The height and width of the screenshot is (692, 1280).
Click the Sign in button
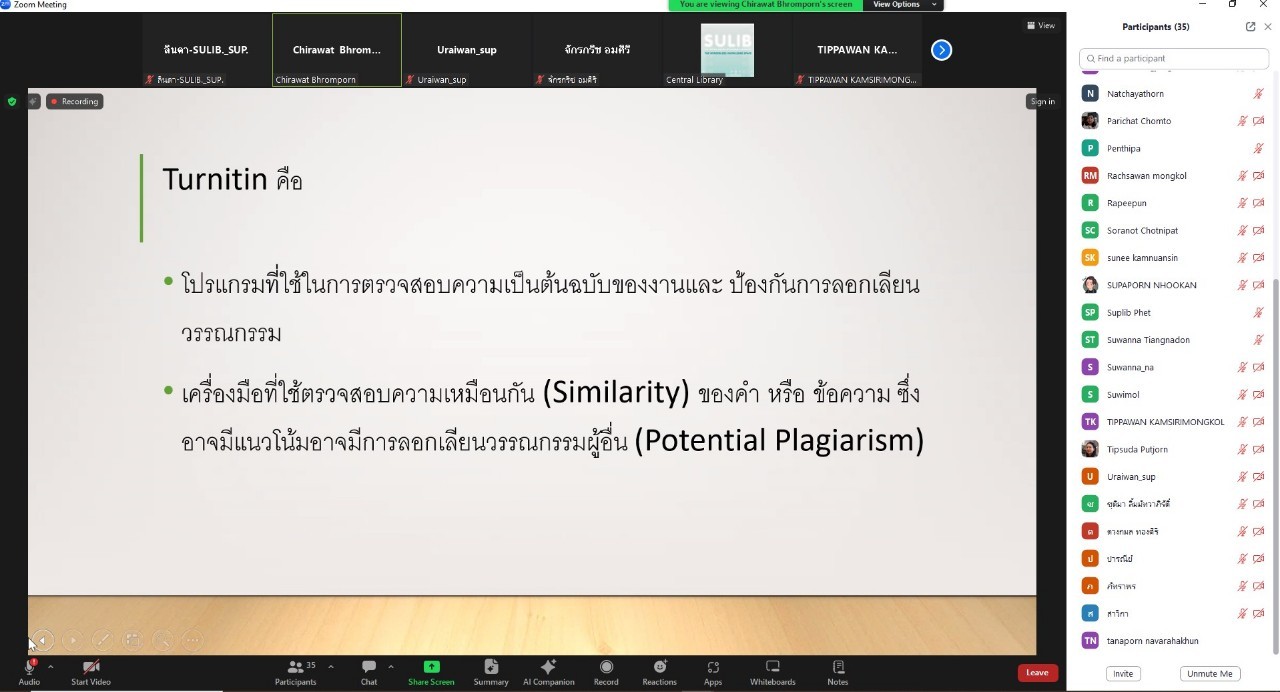point(1042,101)
